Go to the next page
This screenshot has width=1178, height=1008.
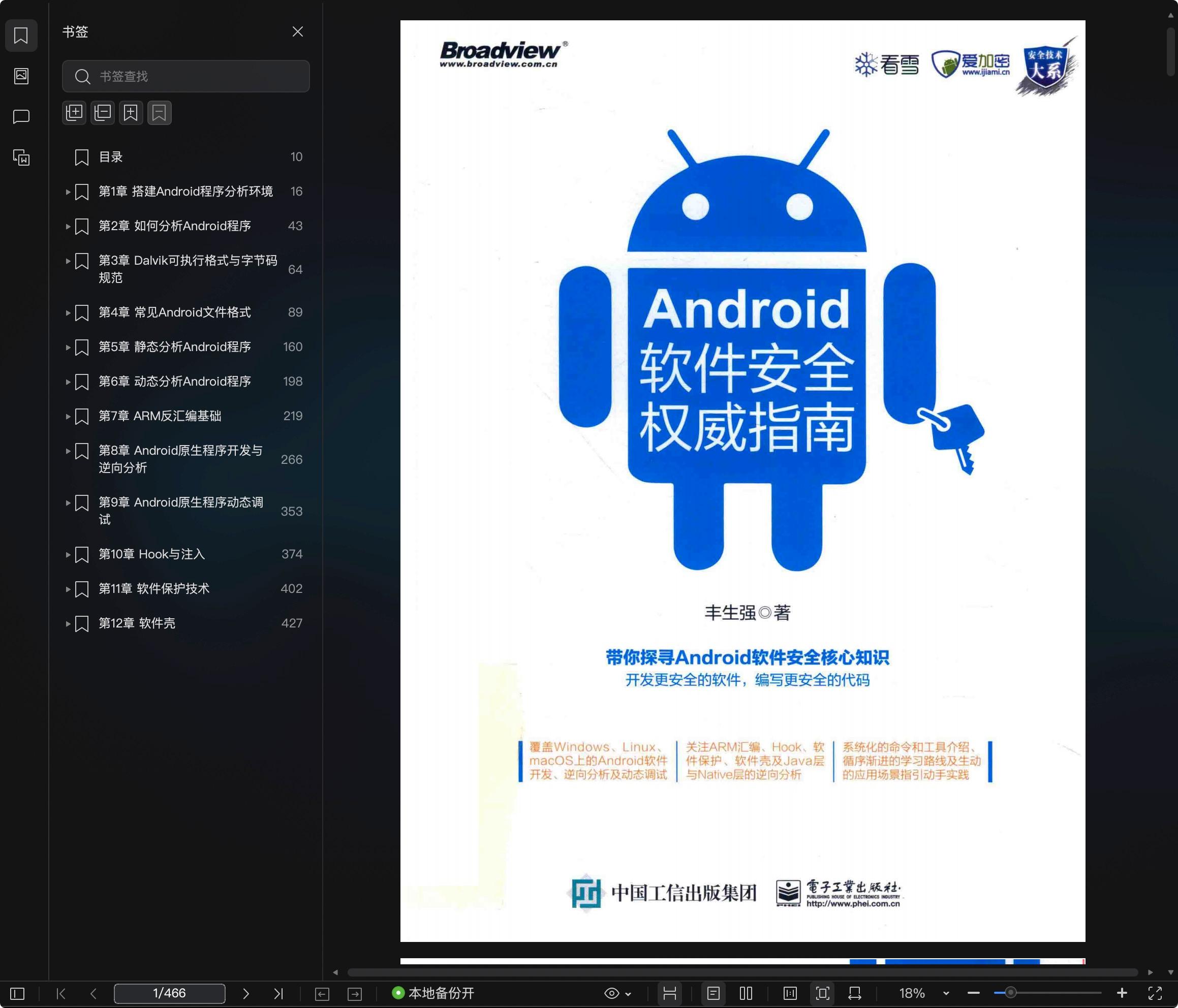(245, 993)
